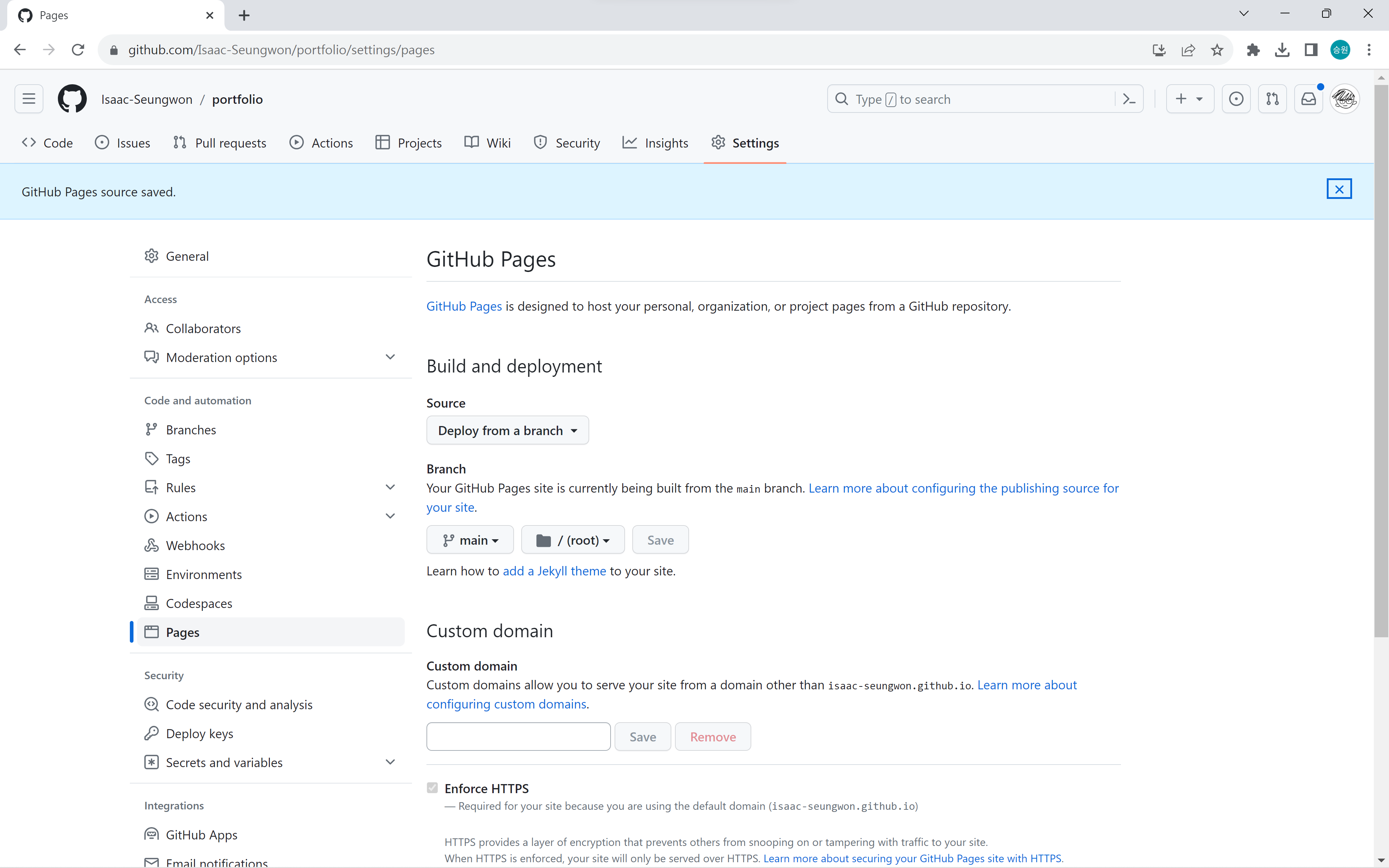Expand Secrets and variables section
1389x868 pixels.
(x=390, y=762)
